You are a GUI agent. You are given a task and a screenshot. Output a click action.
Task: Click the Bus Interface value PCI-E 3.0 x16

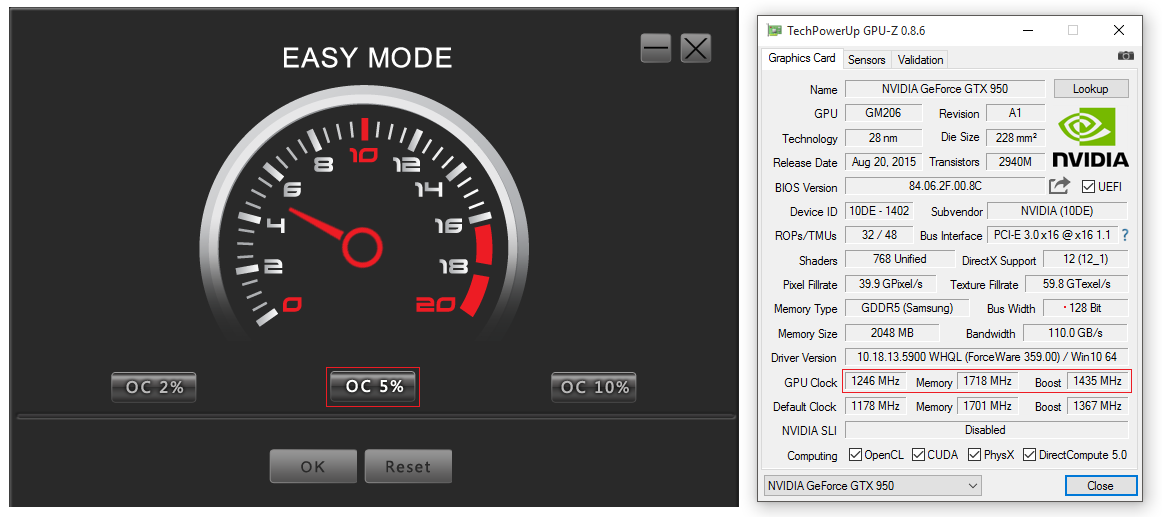[1052, 235]
